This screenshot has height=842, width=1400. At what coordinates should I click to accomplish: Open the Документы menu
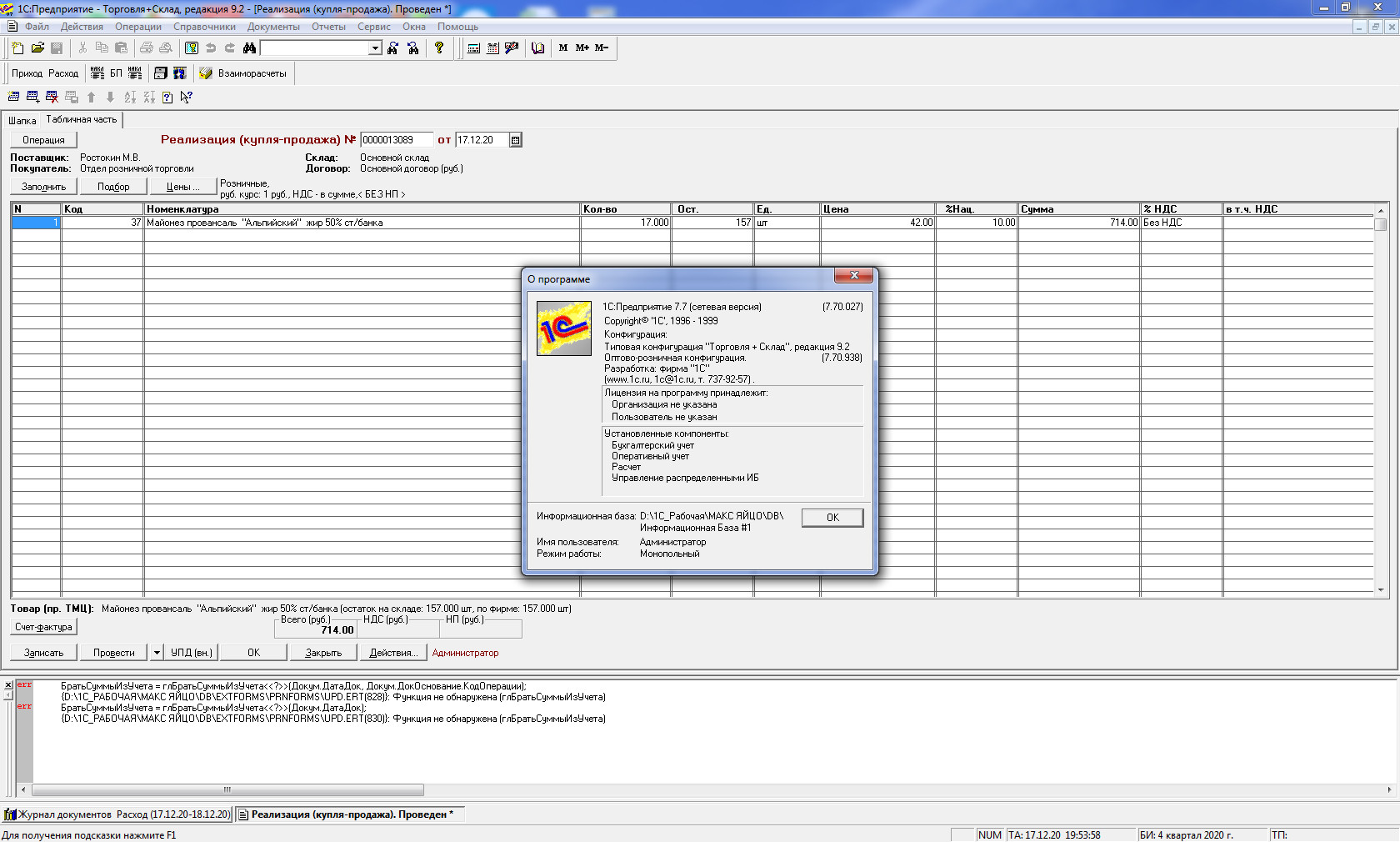pyautogui.click(x=273, y=27)
